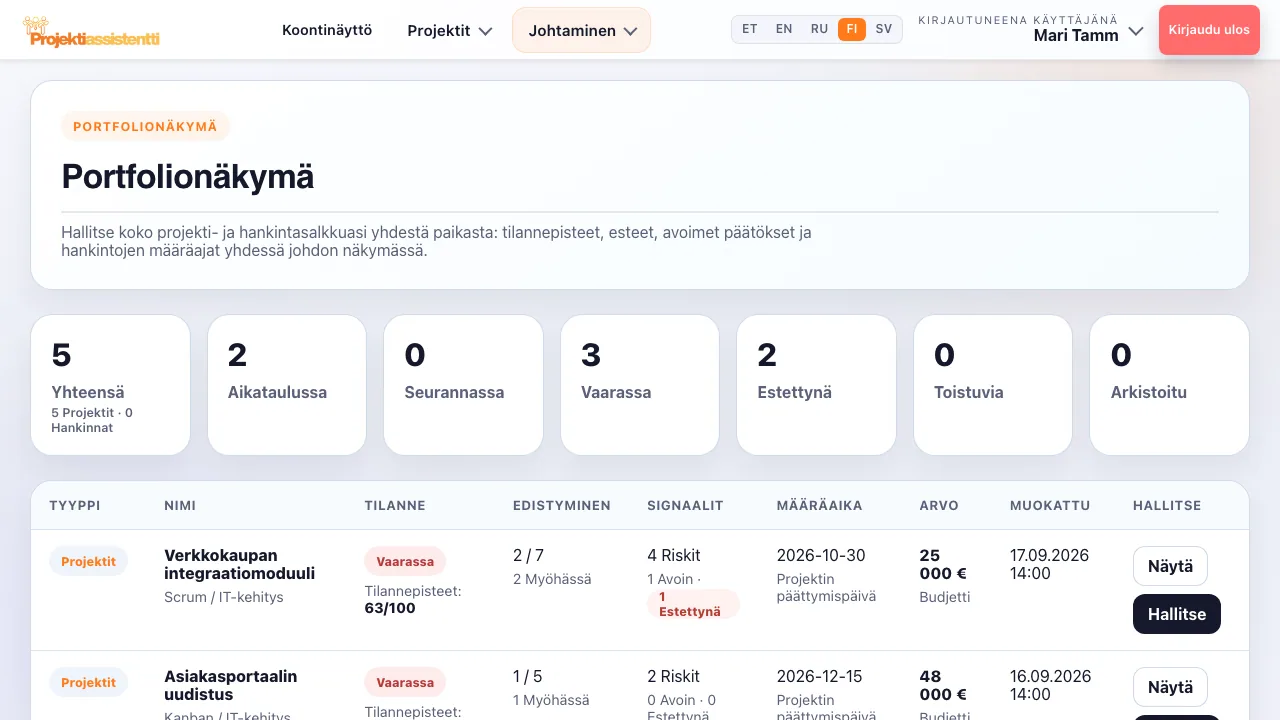Select the Vaarassa summary card

tap(640, 385)
